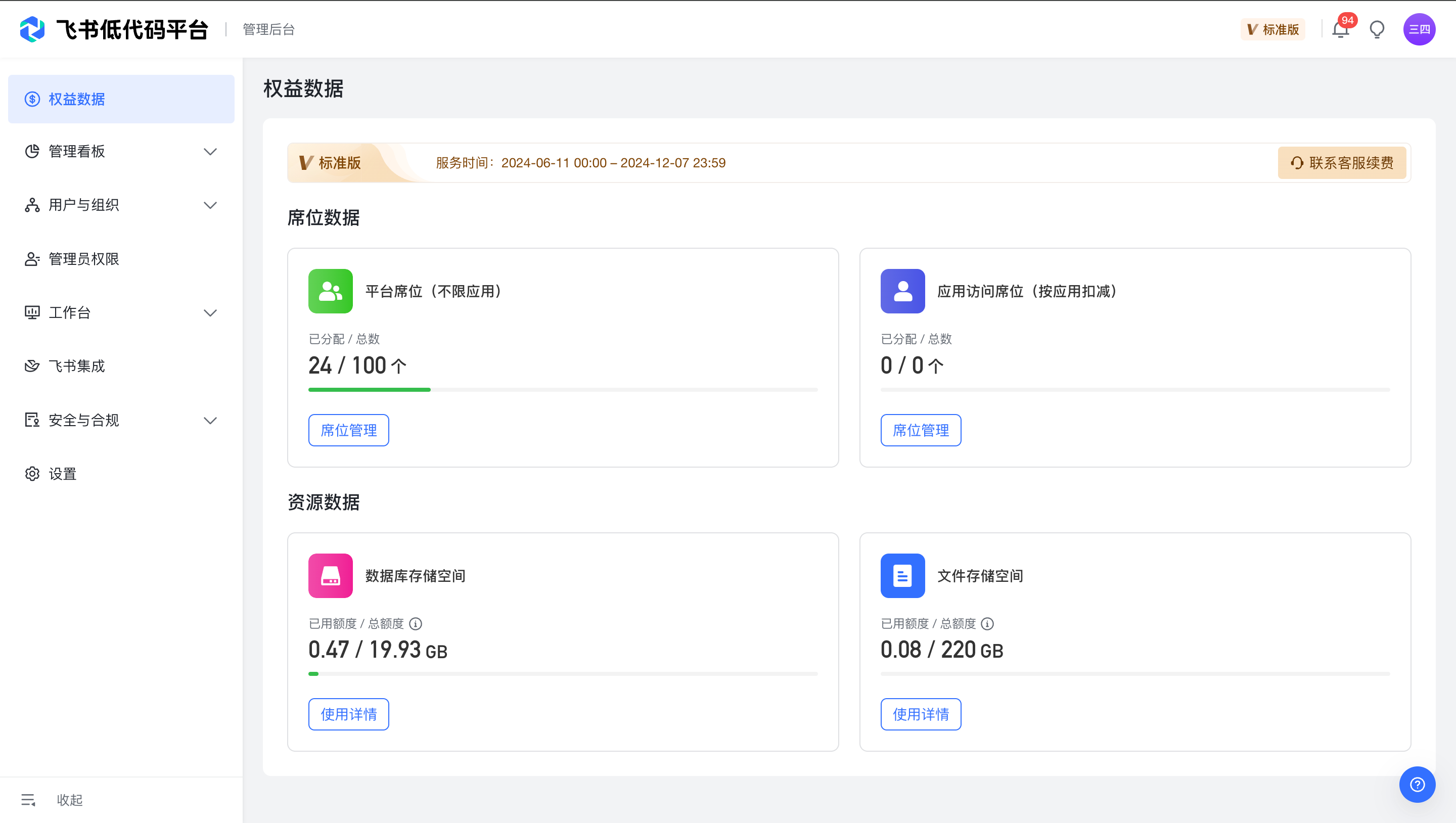Click the purple 应用访问席位 user icon
The width and height of the screenshot is (1456, 823).
click(902, 291)
